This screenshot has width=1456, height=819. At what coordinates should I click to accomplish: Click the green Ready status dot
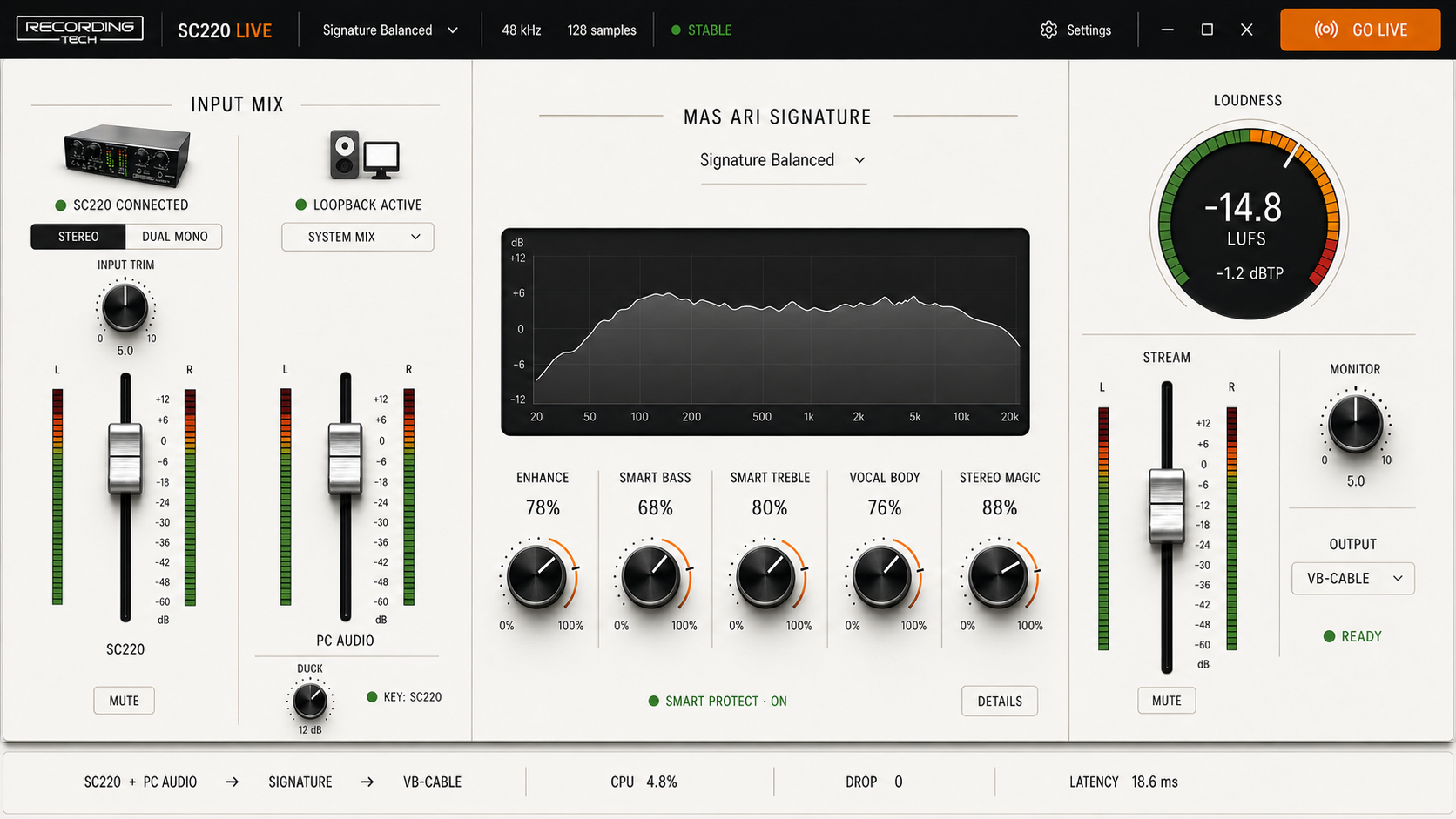[1329, 636]
